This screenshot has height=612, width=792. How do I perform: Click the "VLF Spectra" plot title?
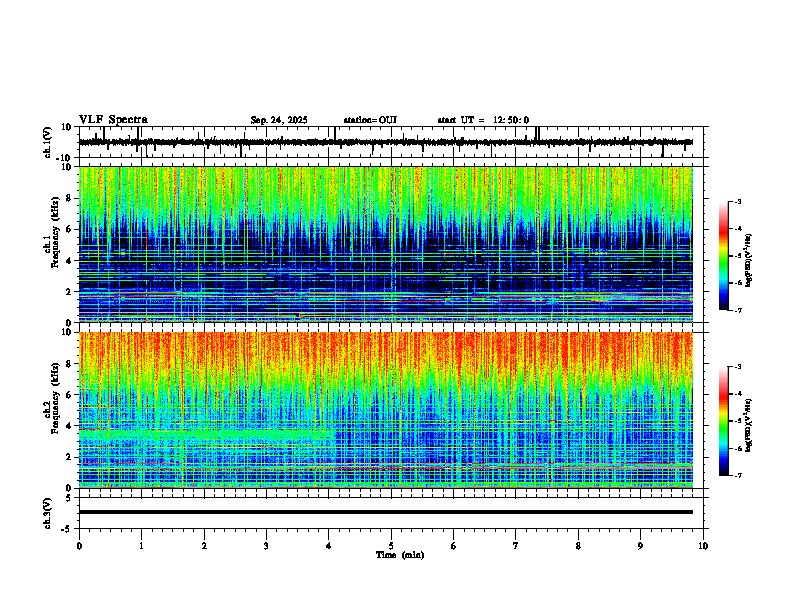click(x=113, y=120)
